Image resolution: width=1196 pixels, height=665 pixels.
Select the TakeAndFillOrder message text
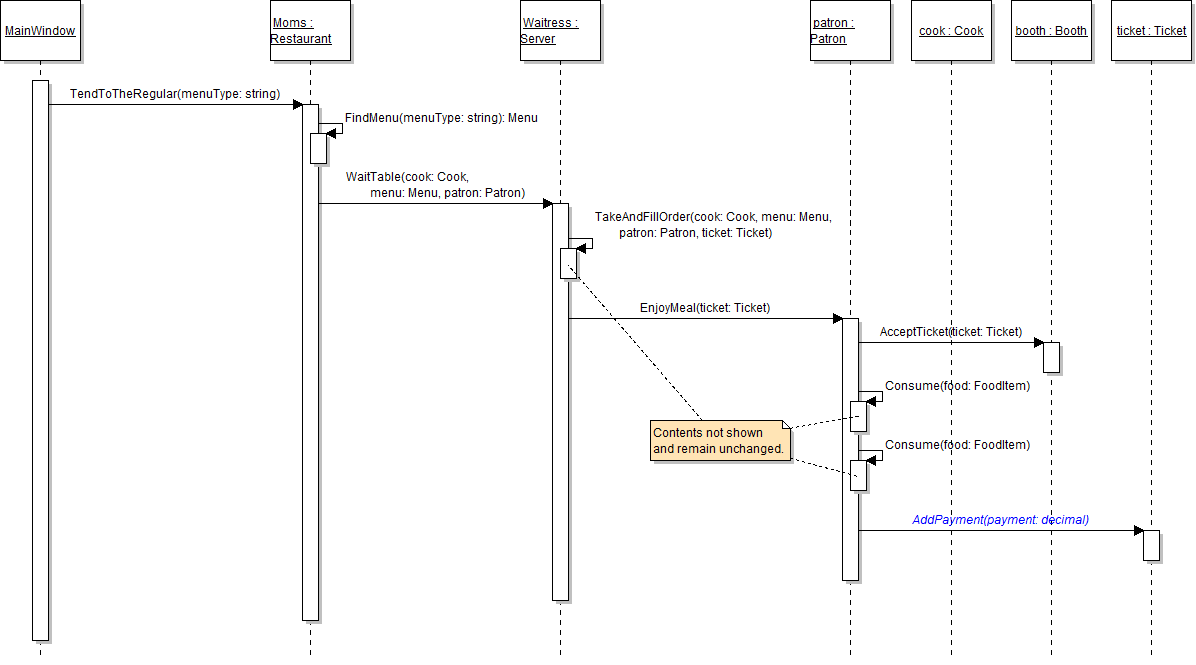[x=712, y=225]
